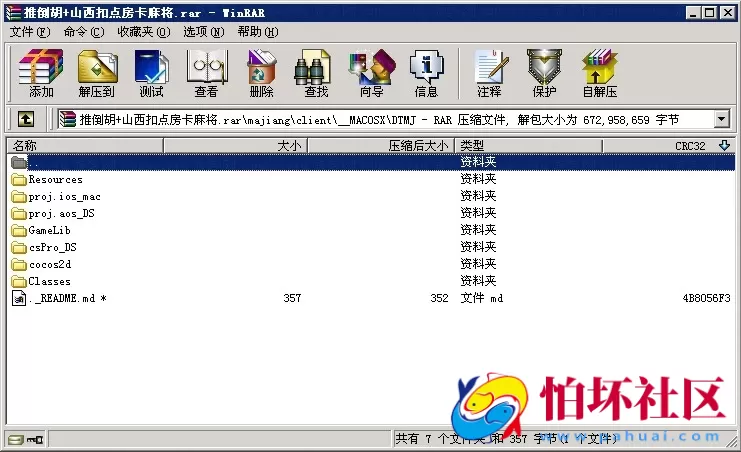Select the Classes folder name
Screen dimensions: 741x452
point(49,282)
